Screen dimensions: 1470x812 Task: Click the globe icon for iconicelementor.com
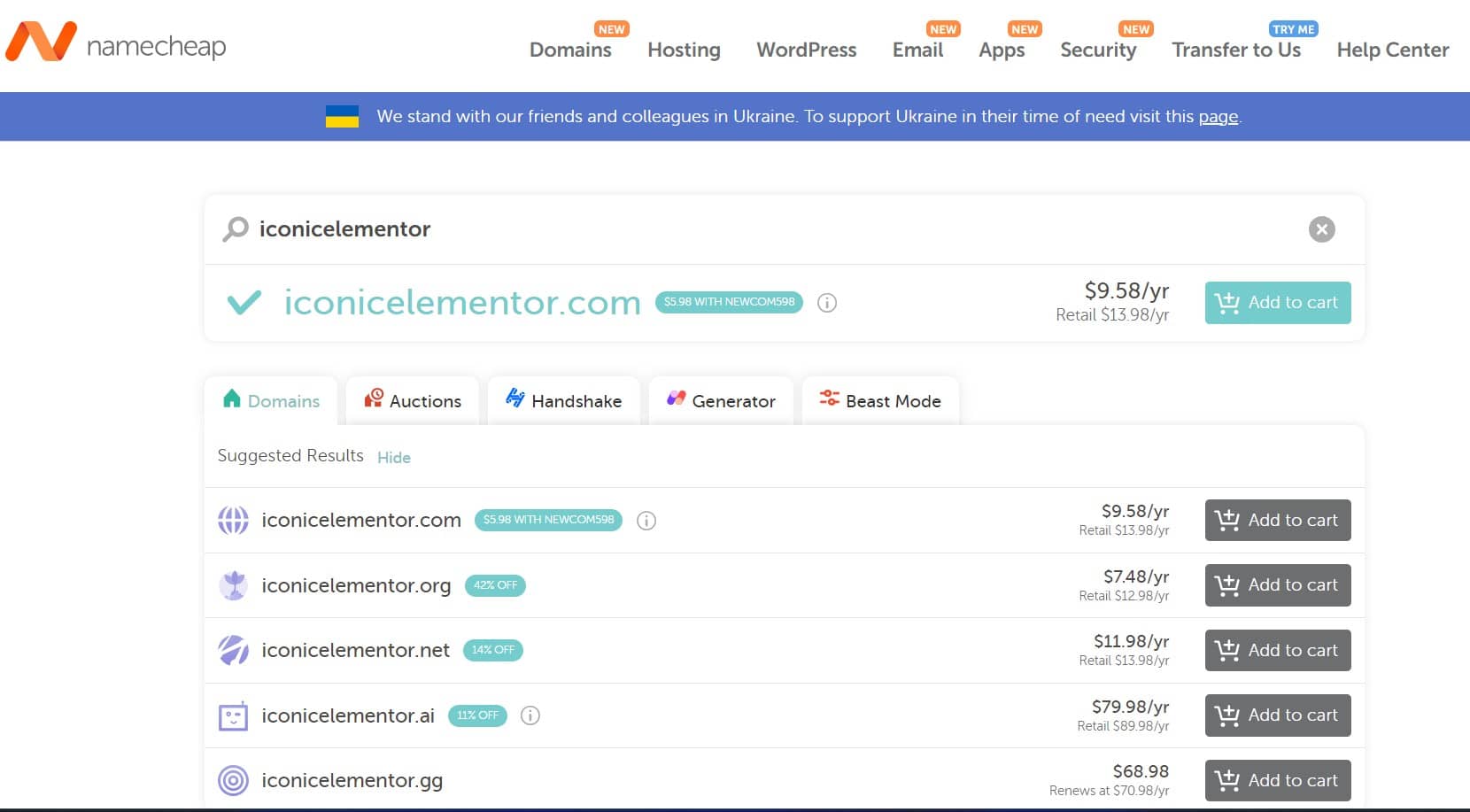coord(233,520)
